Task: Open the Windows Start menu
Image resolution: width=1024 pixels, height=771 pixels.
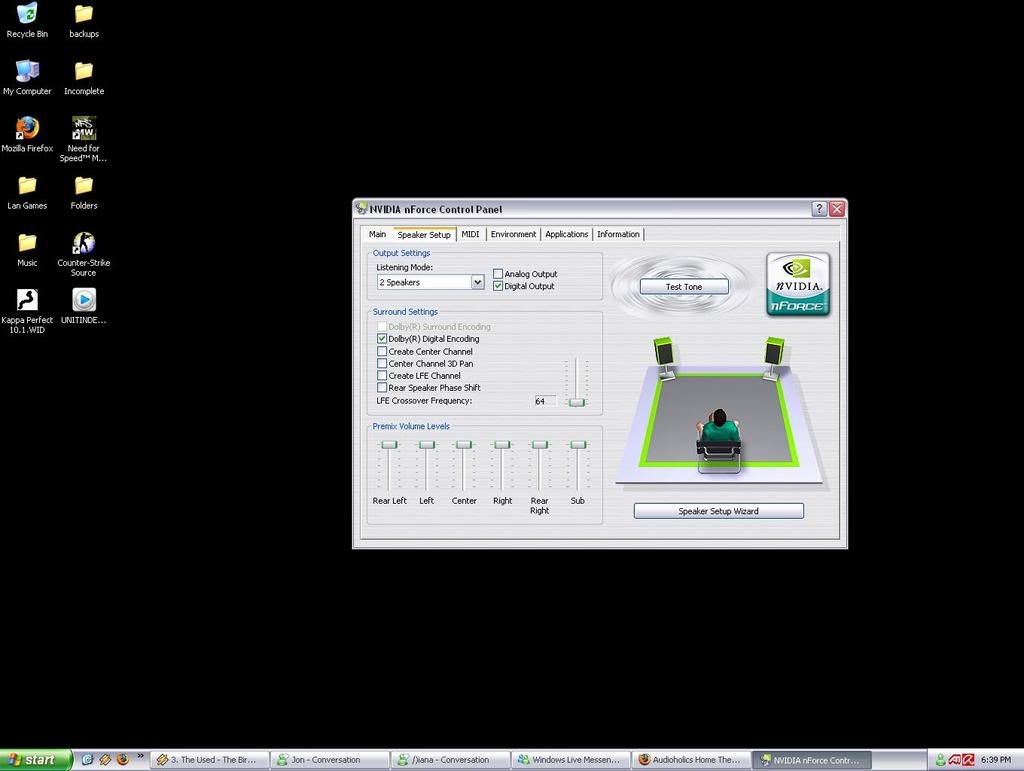Action: pos(35,760)
